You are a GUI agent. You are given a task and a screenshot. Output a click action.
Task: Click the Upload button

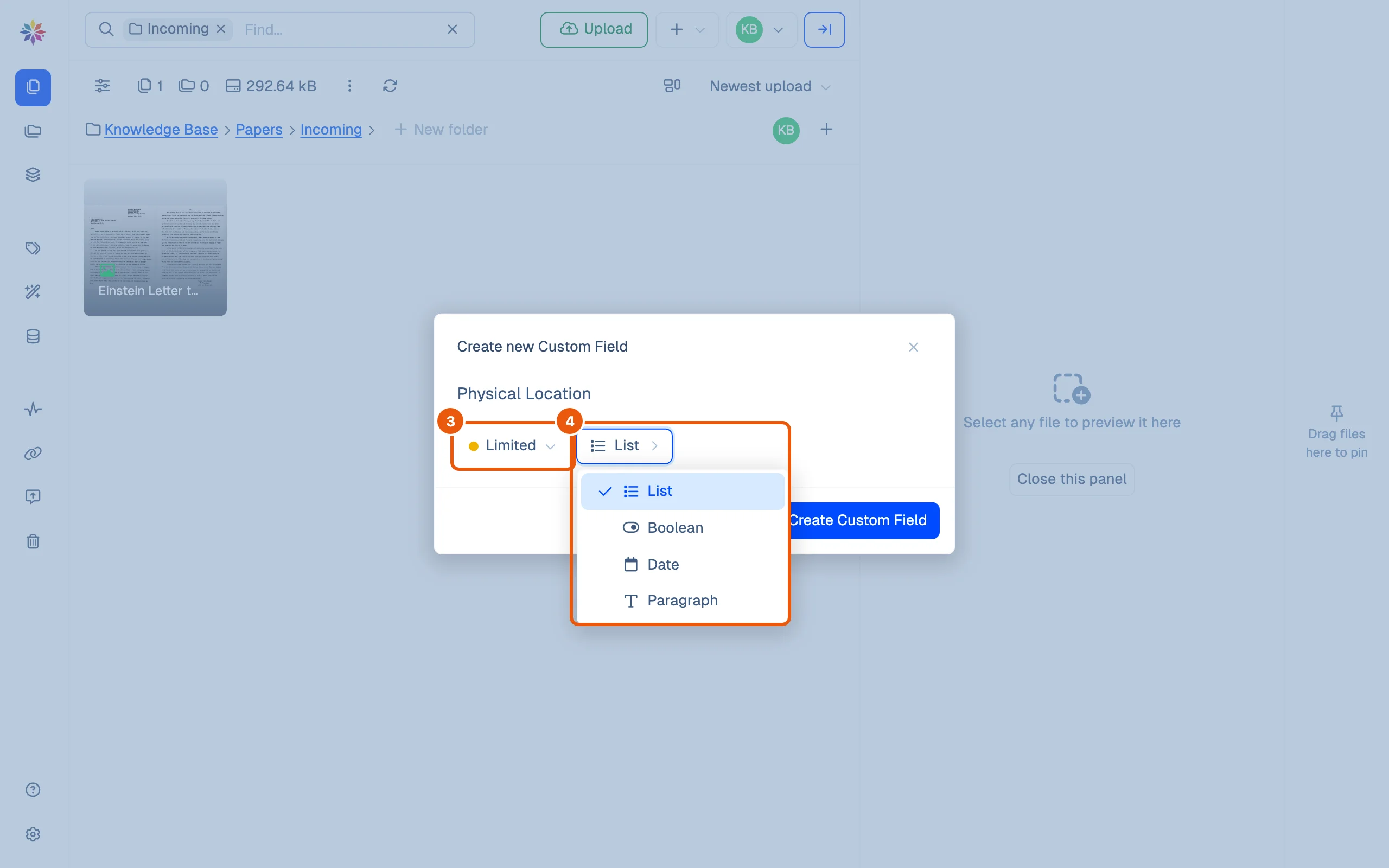tap(594, 29)
